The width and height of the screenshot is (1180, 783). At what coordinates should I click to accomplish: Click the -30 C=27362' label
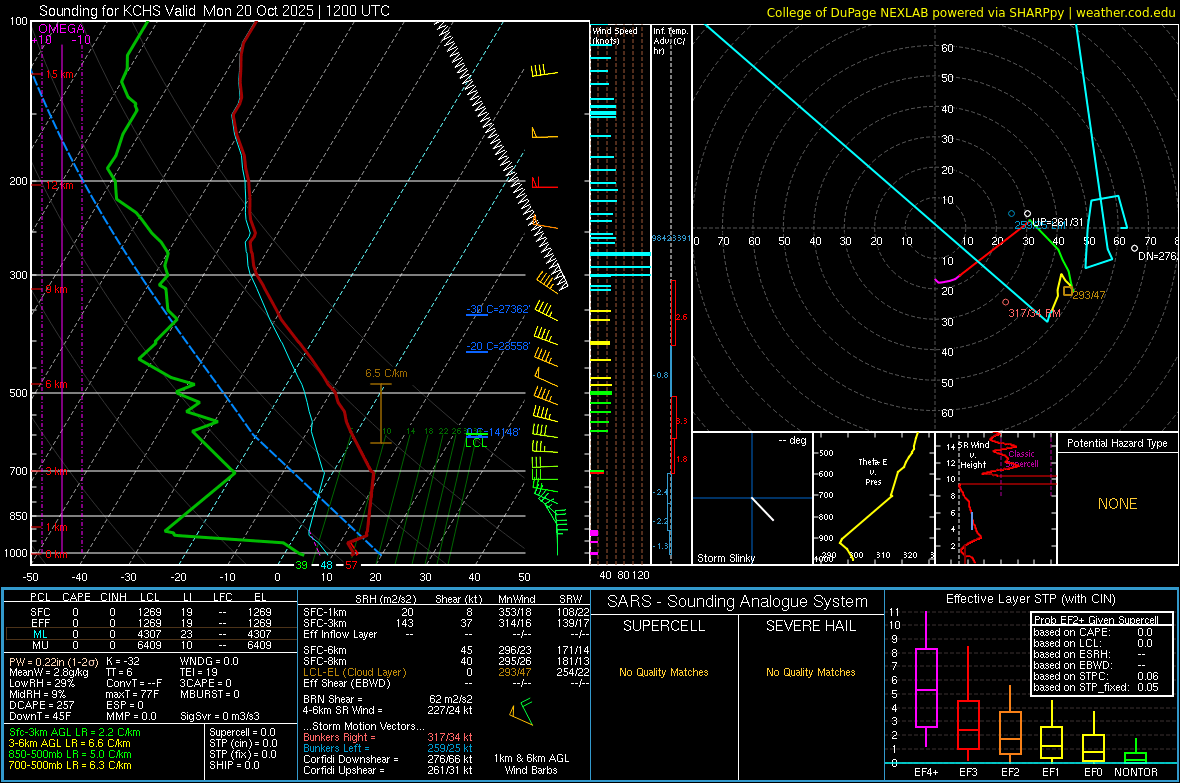coord(498,309)
